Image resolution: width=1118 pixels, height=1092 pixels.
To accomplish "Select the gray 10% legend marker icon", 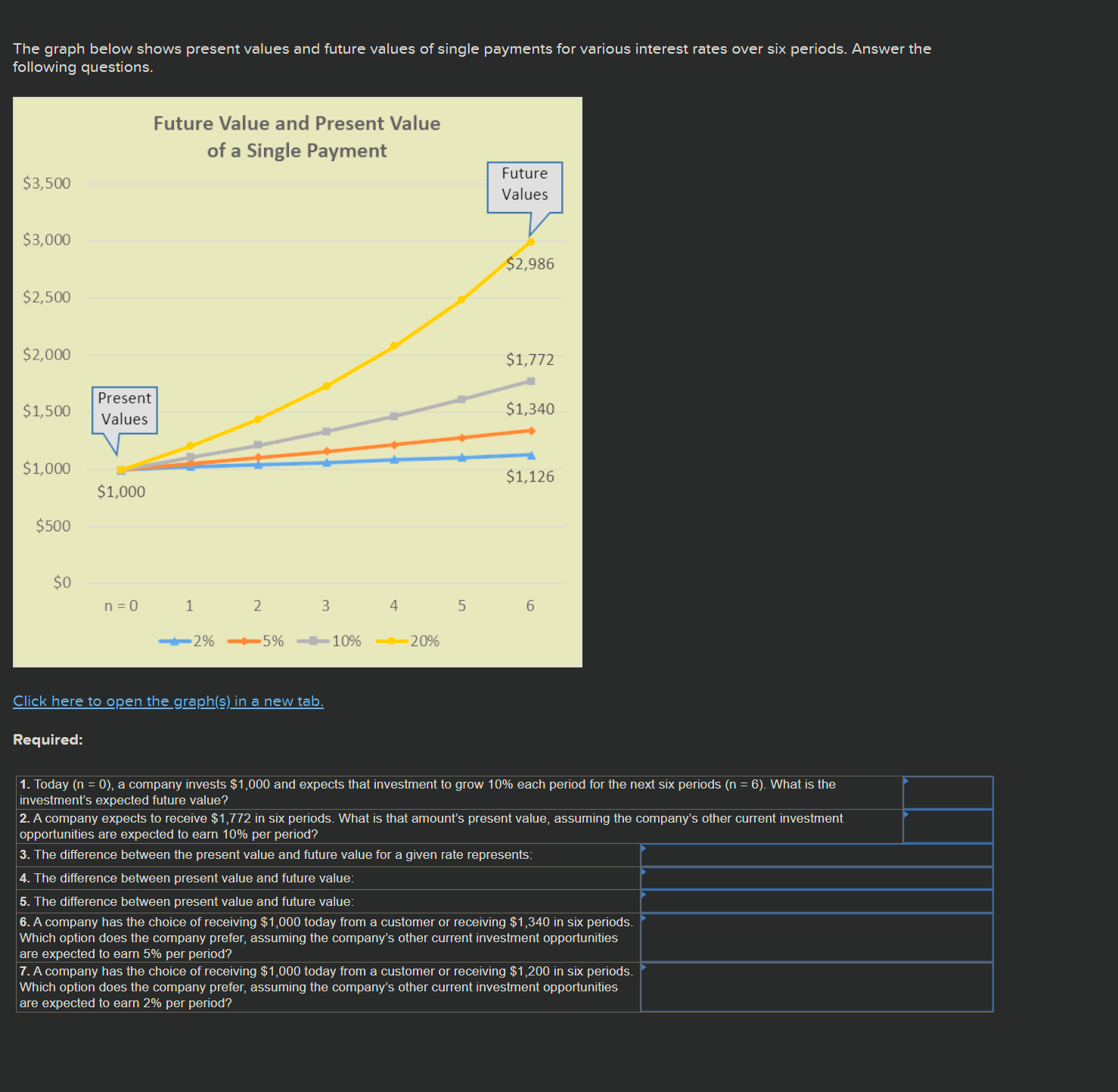I will (312, 640).
